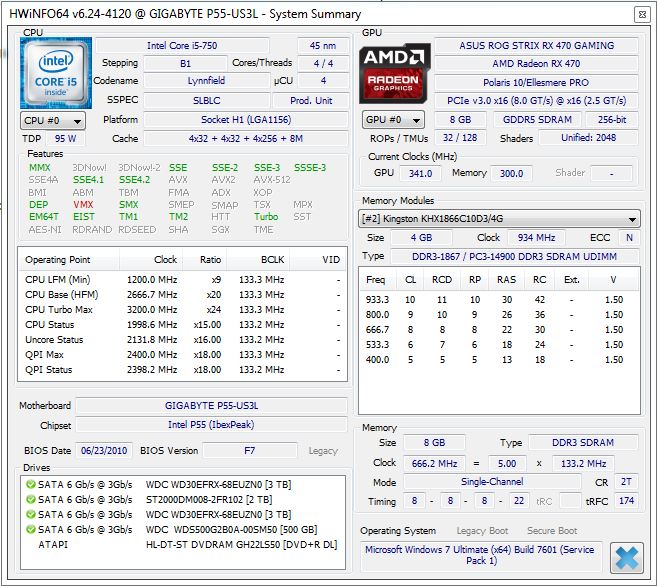The width and height of the screenshot is (657, 586).
Task: Click the PCIe v3.0 x16 bus field
Action: [x=536, y=101]
